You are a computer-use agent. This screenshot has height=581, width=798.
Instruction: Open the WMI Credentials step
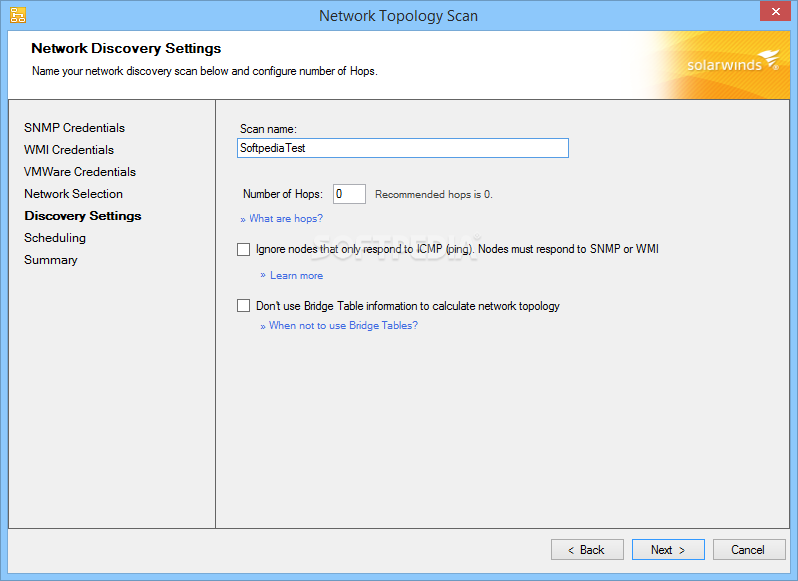pos(69,150)
